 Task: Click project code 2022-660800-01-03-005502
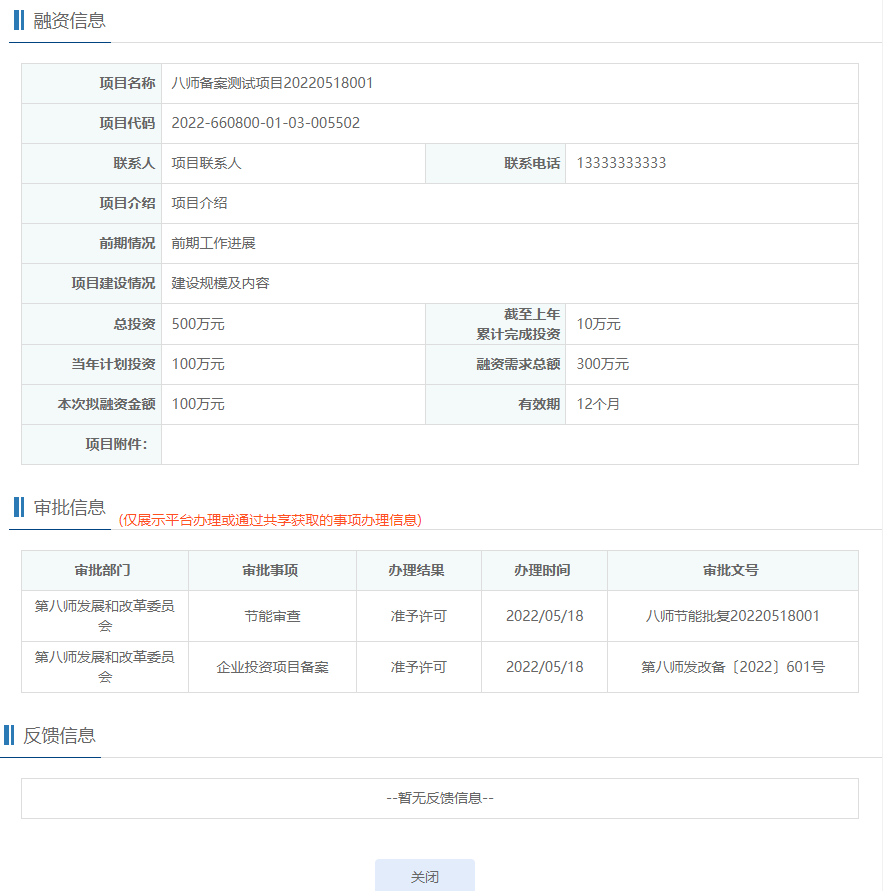265,123
